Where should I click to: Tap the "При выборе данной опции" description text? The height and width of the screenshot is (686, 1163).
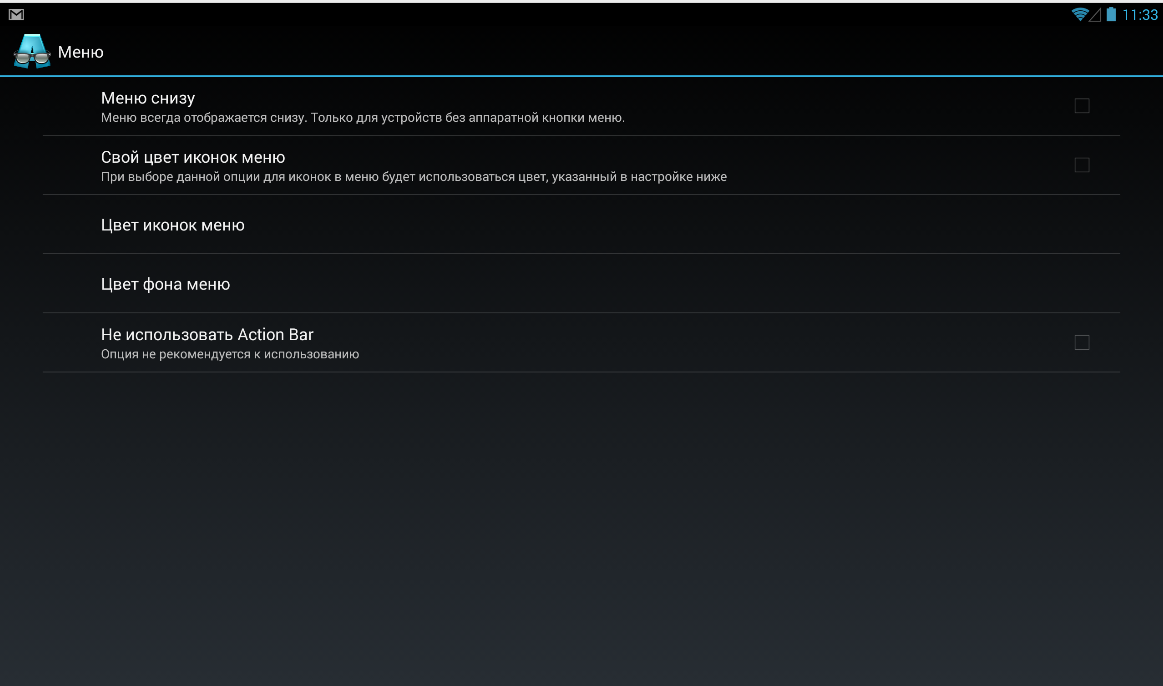413,177
